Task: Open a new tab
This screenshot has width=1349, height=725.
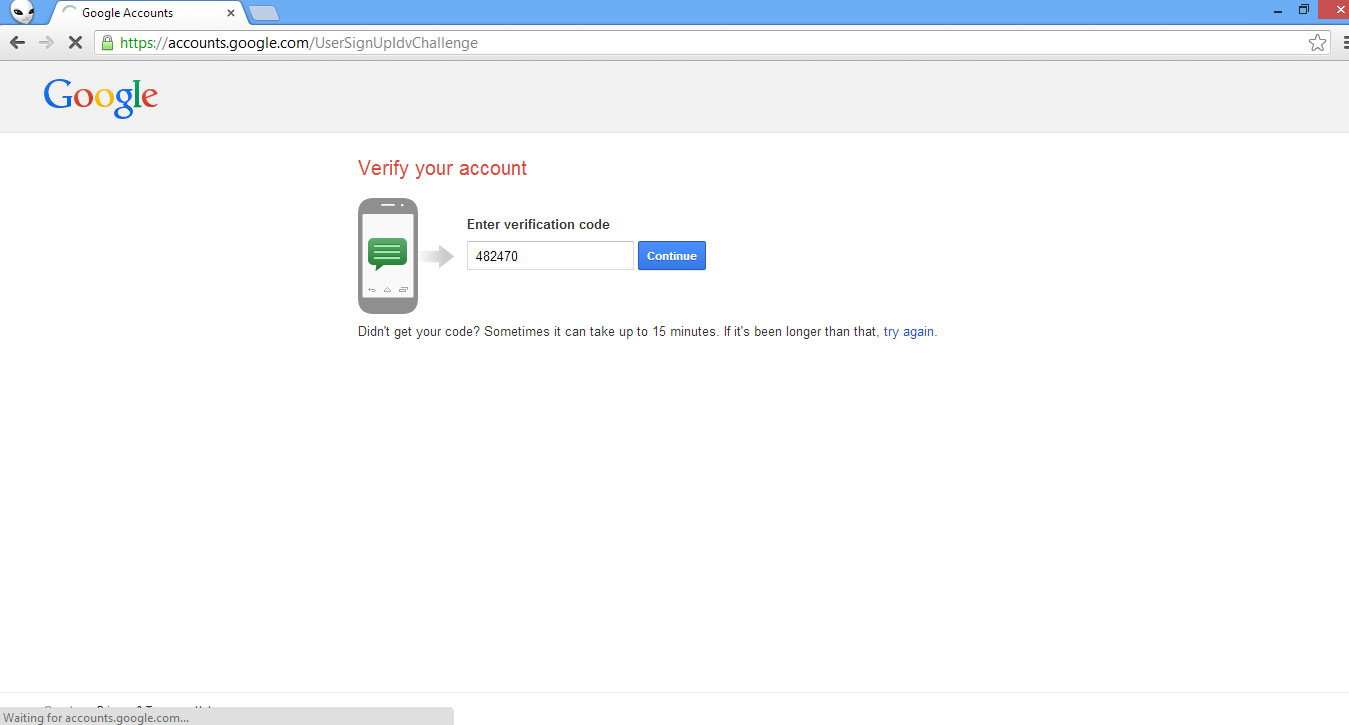Action: (x=264, y=13)
